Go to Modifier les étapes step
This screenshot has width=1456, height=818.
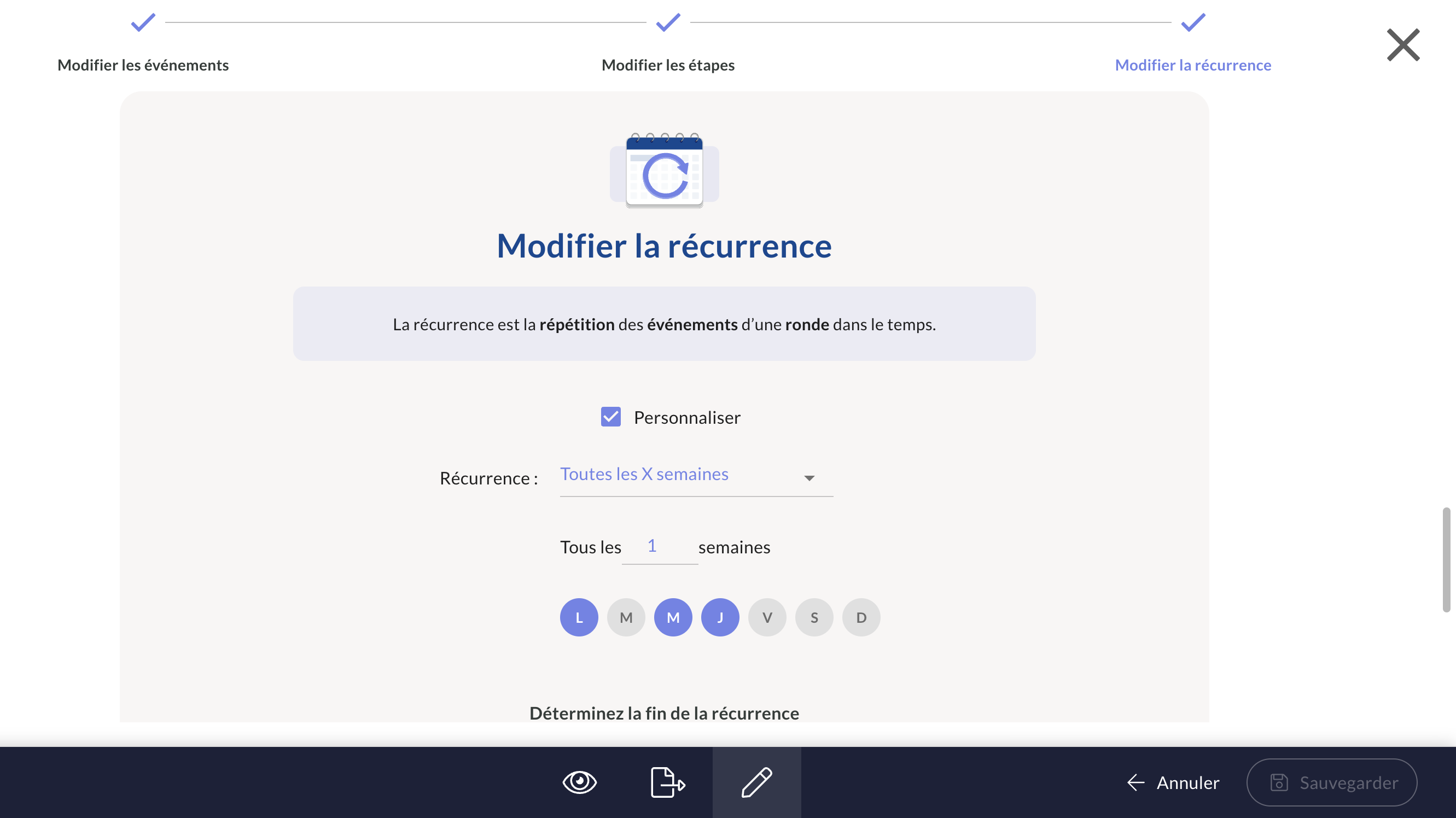tap(667, 65)
